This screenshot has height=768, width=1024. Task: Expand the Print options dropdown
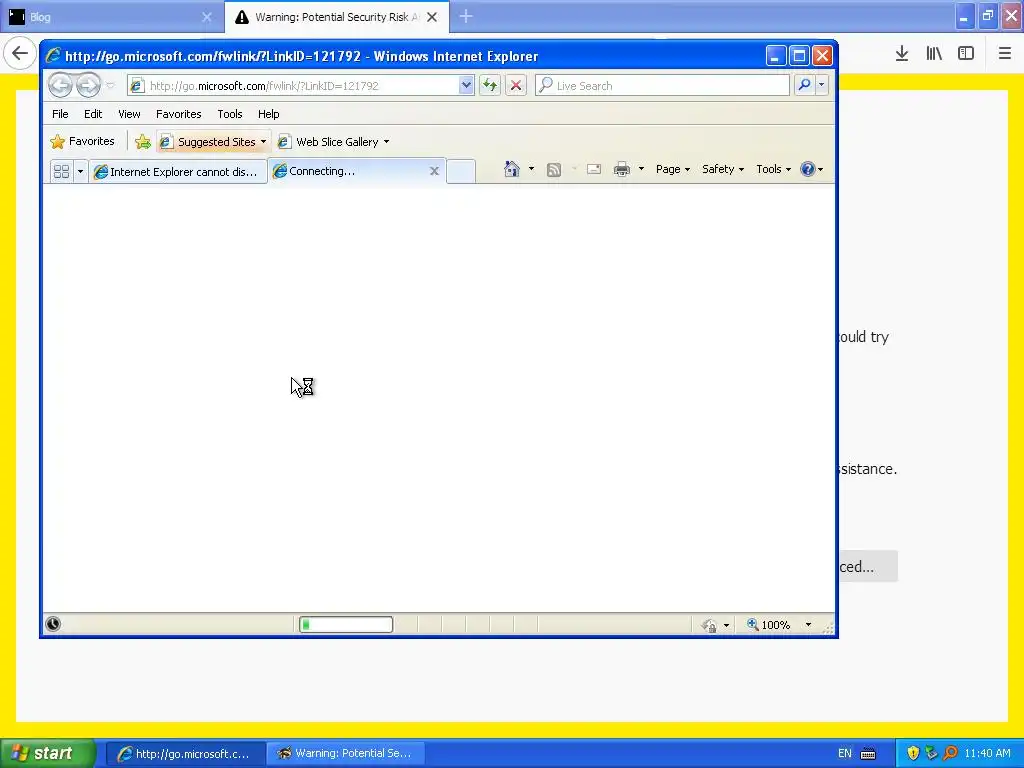pyautogui.click(x=641, y=169)
